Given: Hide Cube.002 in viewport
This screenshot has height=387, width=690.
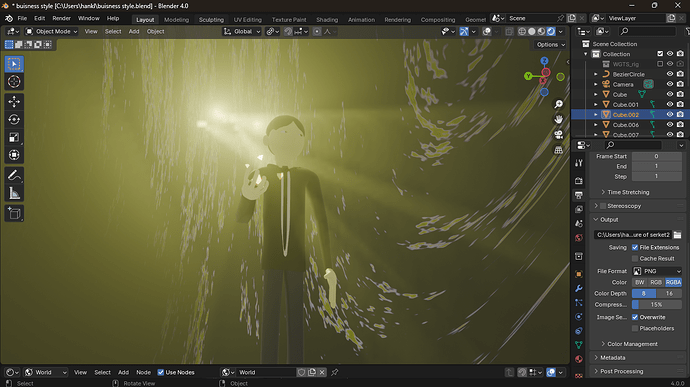Looking at the screenshot, I should point(670,114).
